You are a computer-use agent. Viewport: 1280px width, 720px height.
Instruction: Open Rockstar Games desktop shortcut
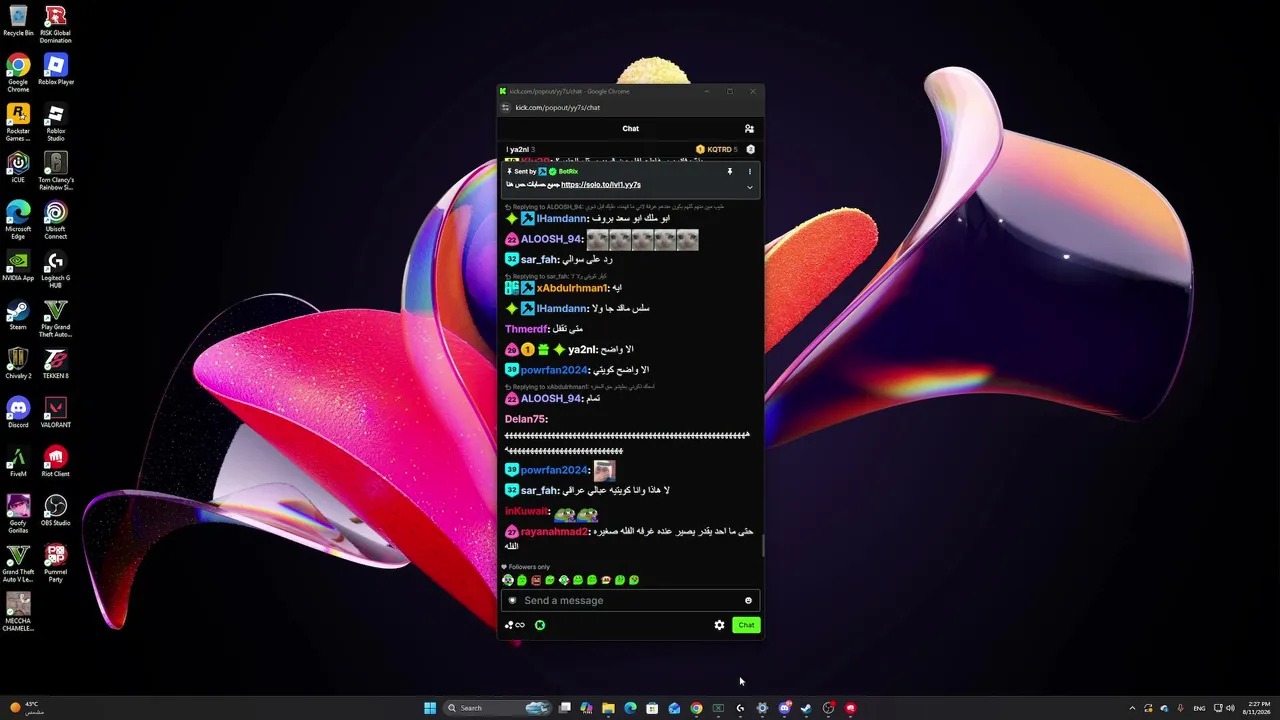point(18,122)
